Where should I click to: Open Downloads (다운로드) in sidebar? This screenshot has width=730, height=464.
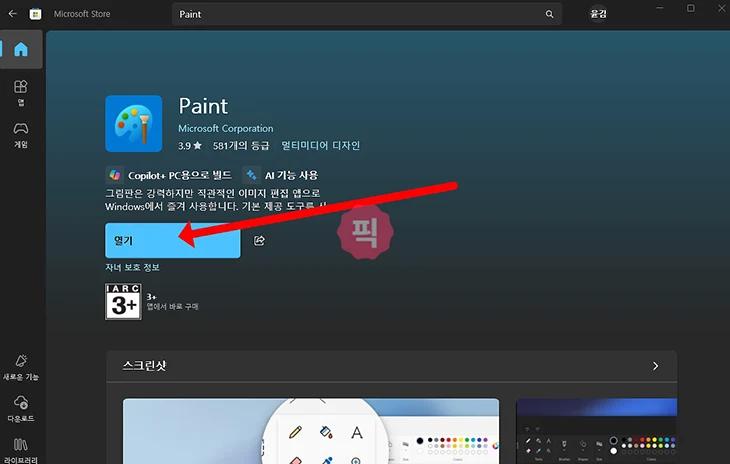(21, 409)
